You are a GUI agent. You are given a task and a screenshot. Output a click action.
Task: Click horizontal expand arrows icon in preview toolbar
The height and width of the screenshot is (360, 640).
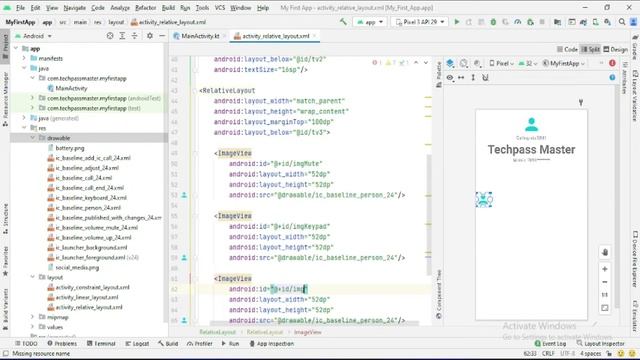pyautogui.click(x=461, y=78)
